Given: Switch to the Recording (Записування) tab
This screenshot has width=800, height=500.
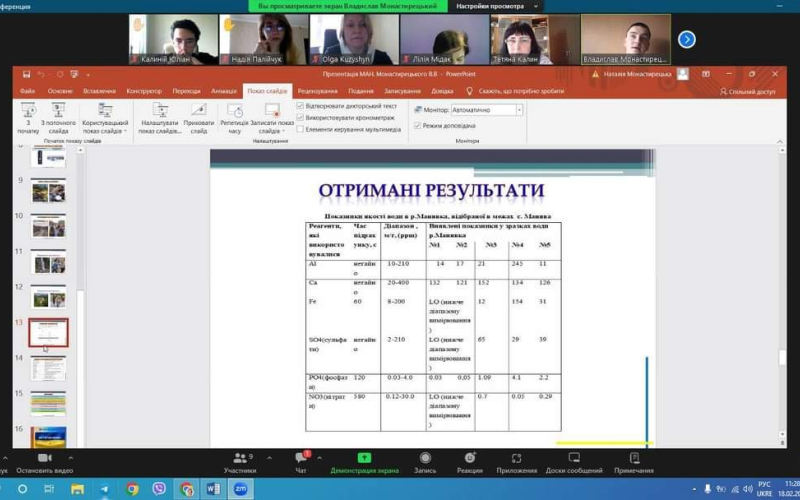Looking at the screenshot, I should point(403,91).
